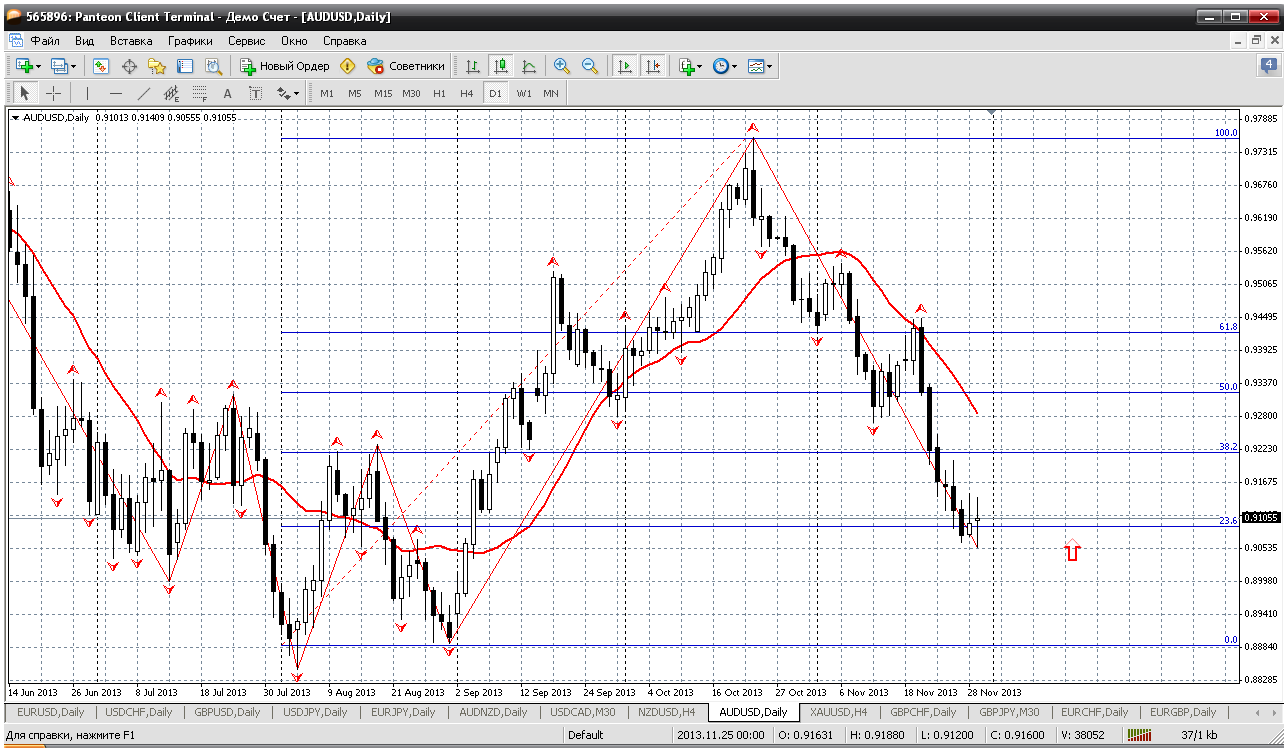The width and height of the screenshot is (1288, 748).
Task: Switch timeframe to H4
Action: 467,93
